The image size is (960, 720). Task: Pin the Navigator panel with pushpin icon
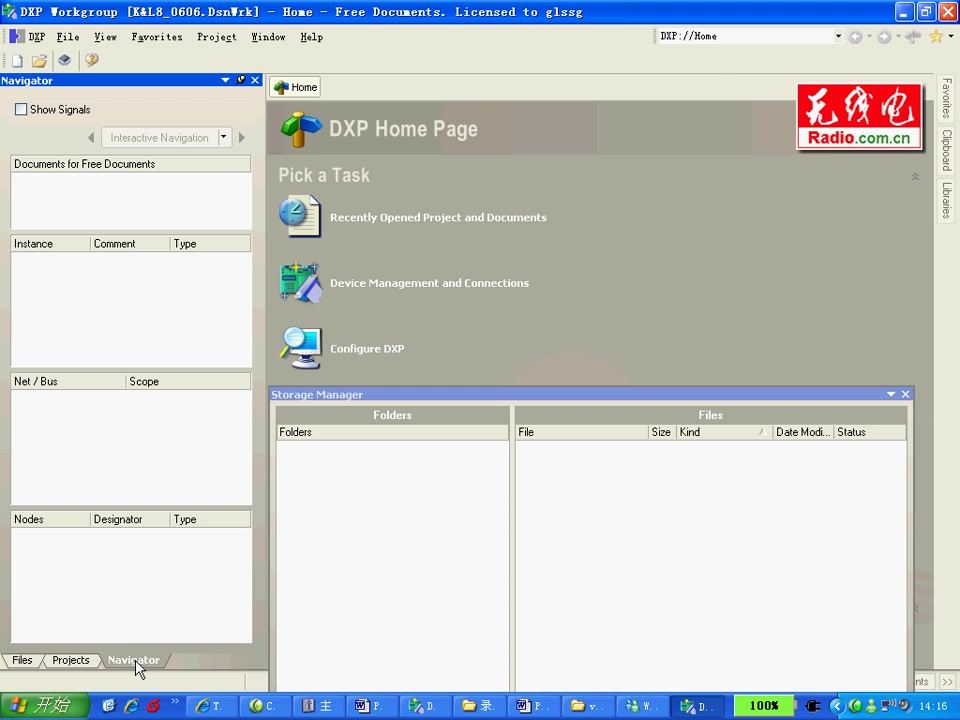[241, 80]
